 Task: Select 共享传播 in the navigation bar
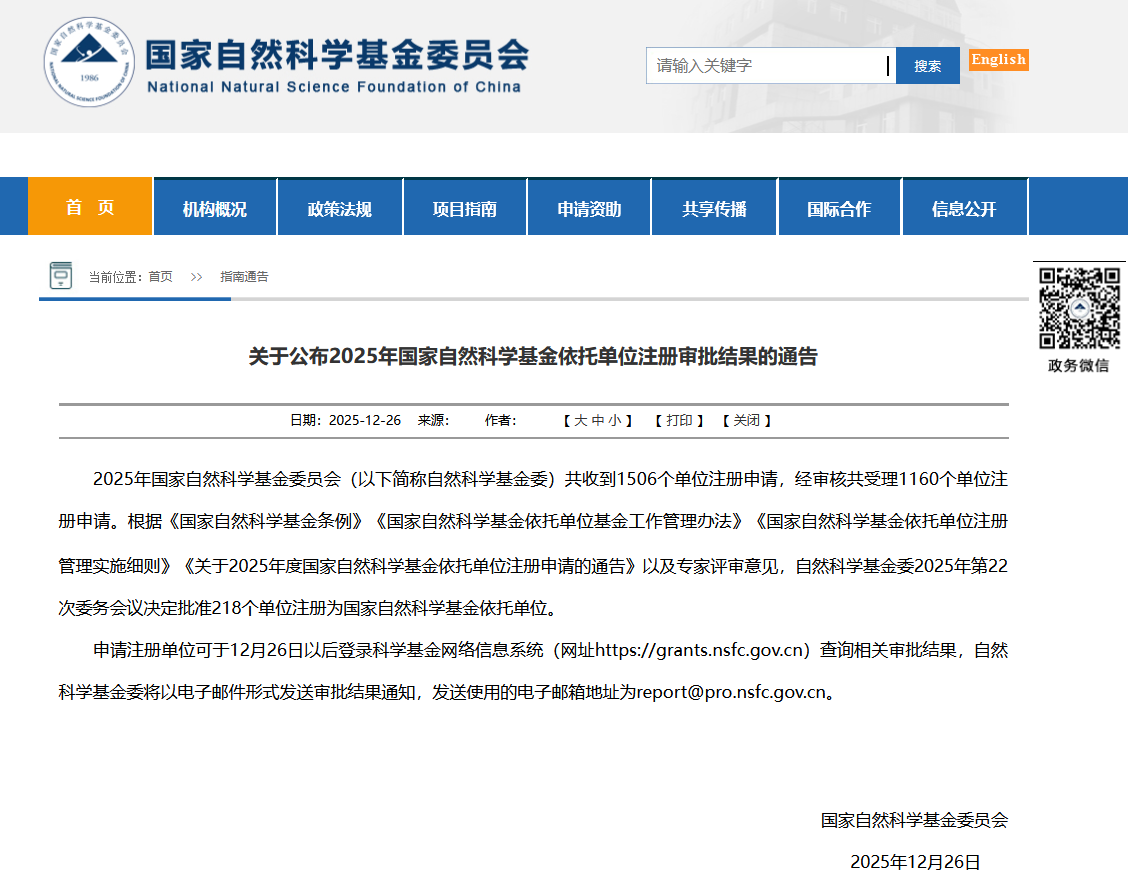[x=714, y=209]
